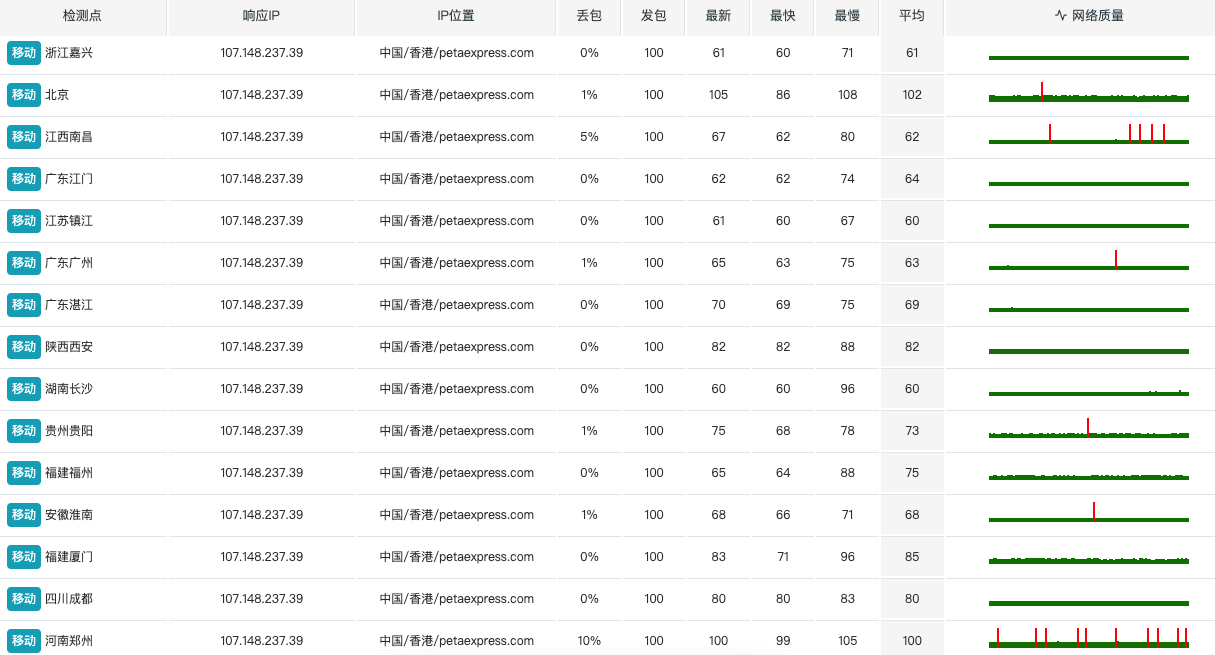Click the 移动 badge beside 北京
Screen dimensions: 1215x655
pyautogui.click(x=23, y=95)
